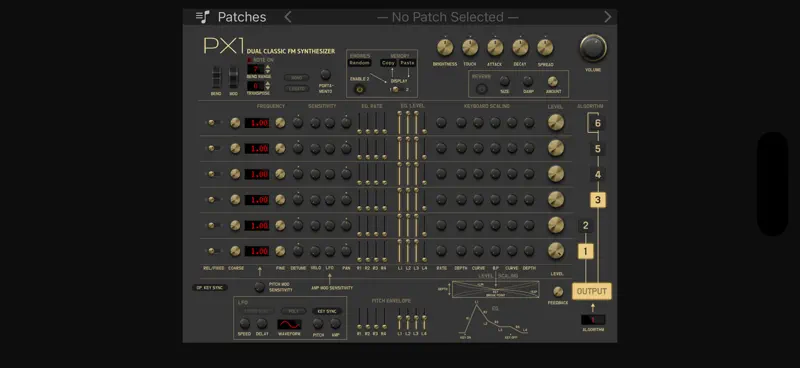Screen dimensions: 800x368
Task: Click the Algorithm number display
Action: pyautogui.click(x=592, y=320)
